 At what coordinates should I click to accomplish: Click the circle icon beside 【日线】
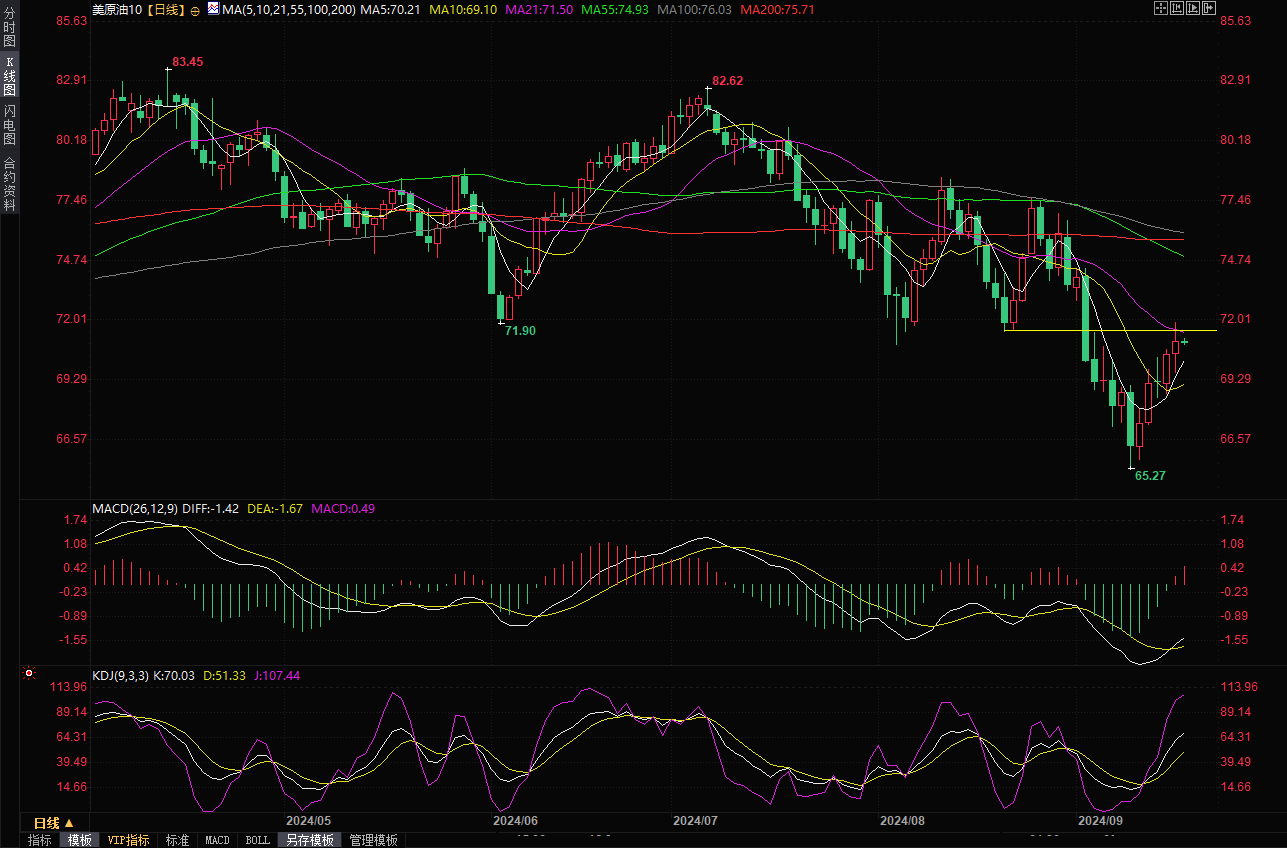click(194, 8)
